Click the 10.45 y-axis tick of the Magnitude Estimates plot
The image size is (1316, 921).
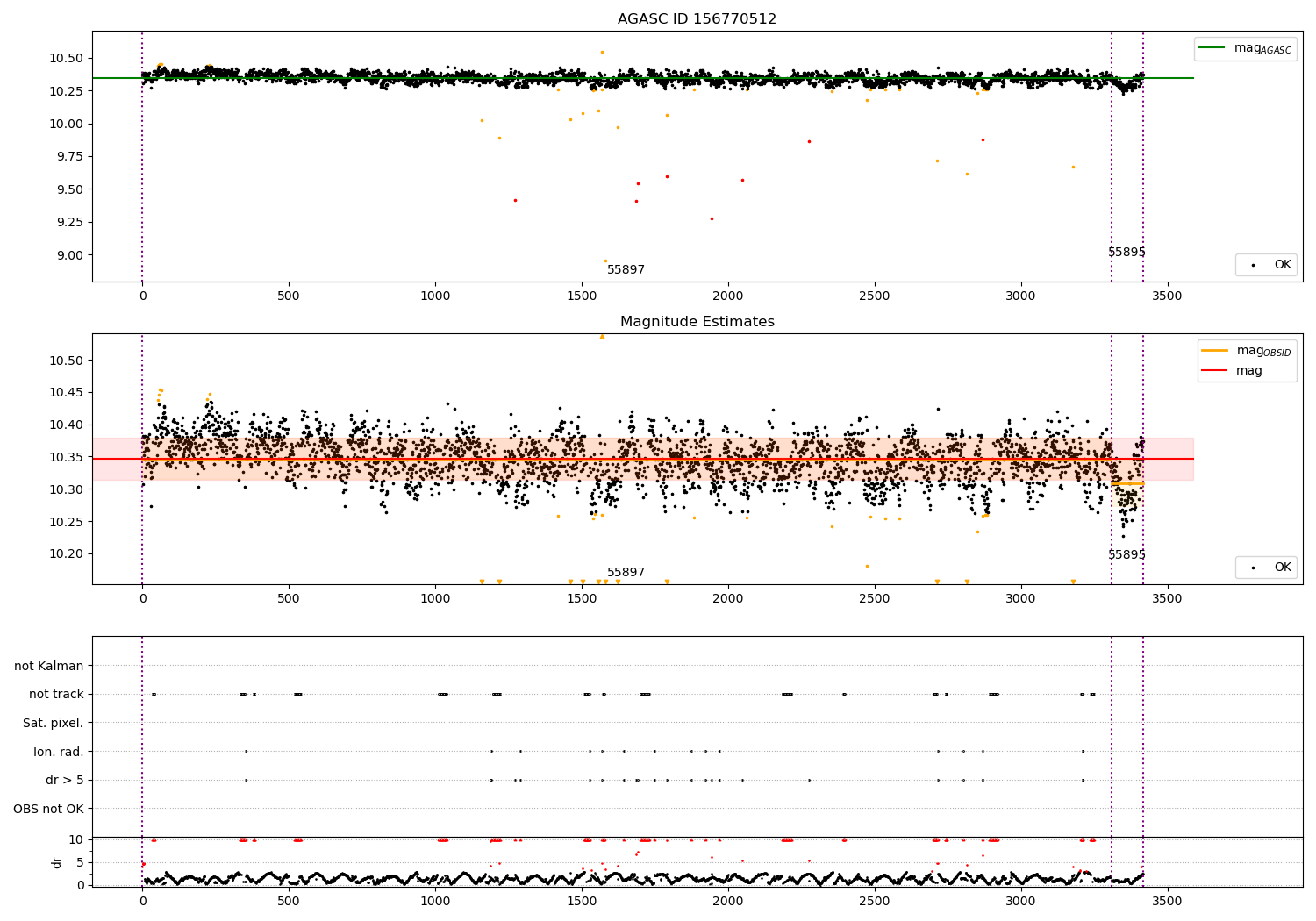tap(66, 393)
